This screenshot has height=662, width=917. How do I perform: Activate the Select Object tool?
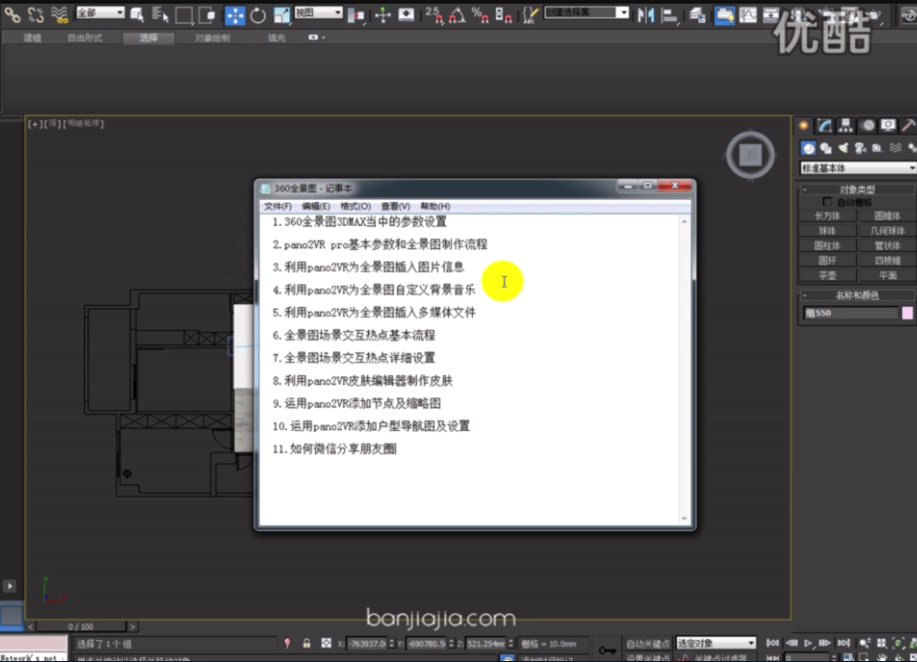pyautogui.click(x=137, y=15)
